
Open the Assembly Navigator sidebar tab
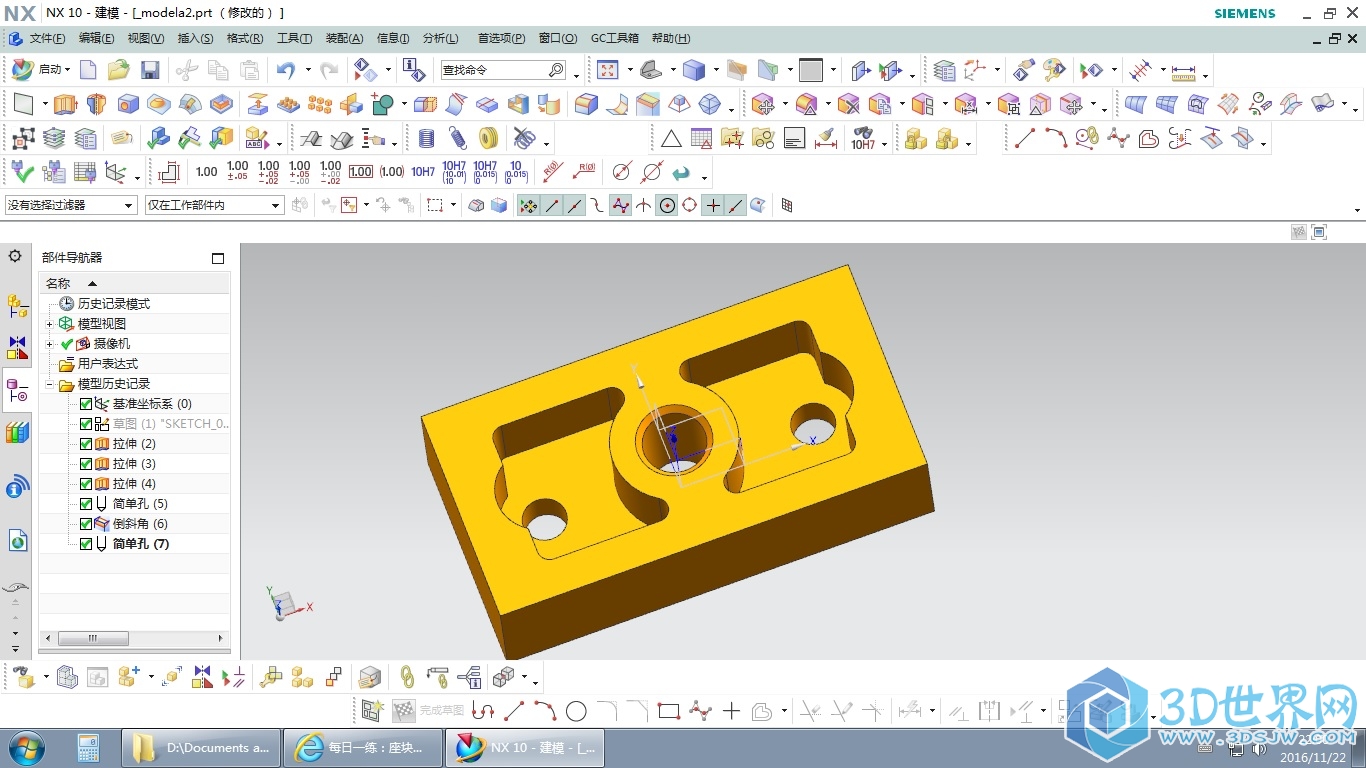[x=17, y=306]
